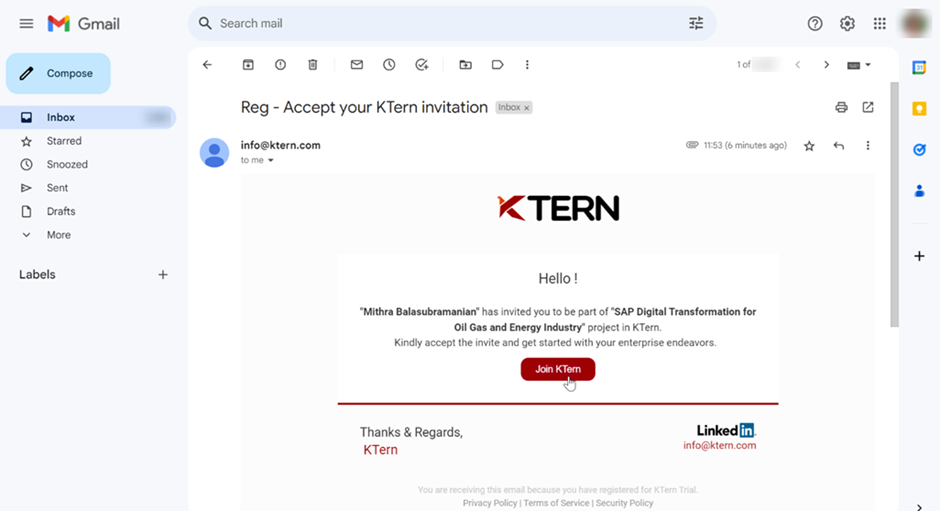This screenshot has width=940, height=511.
Task: Open Google Keep side panel
Action: [919, 109]
